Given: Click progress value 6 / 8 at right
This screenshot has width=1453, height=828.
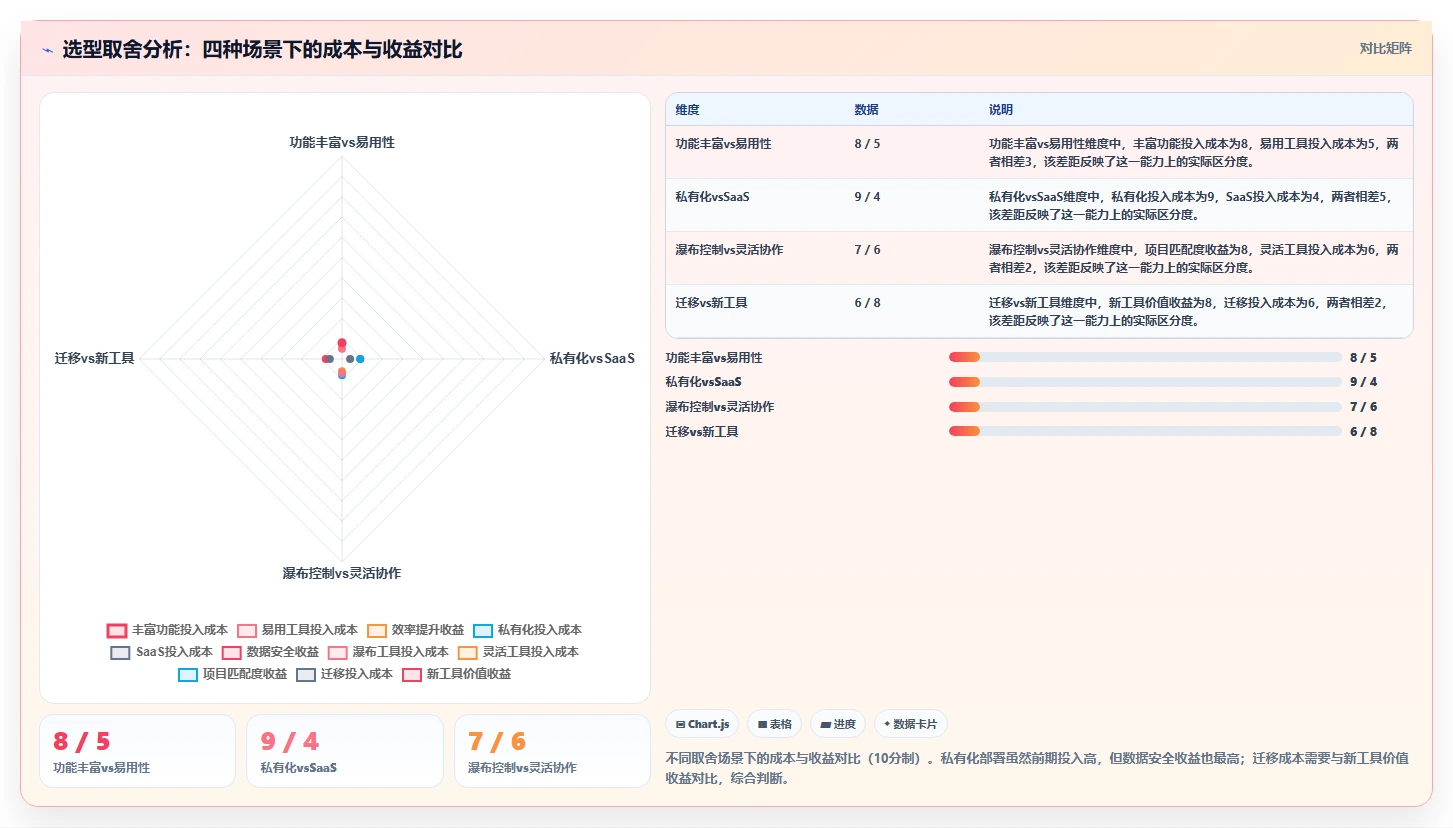Looking at the screenshot, I should pos(1363,431).
